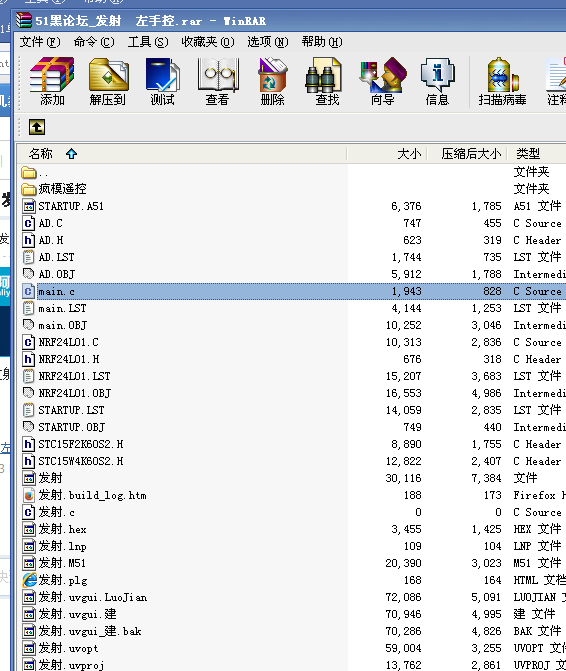Go up one level with arrow button
This screenshot has width=566, height=671.
[37, 127]
